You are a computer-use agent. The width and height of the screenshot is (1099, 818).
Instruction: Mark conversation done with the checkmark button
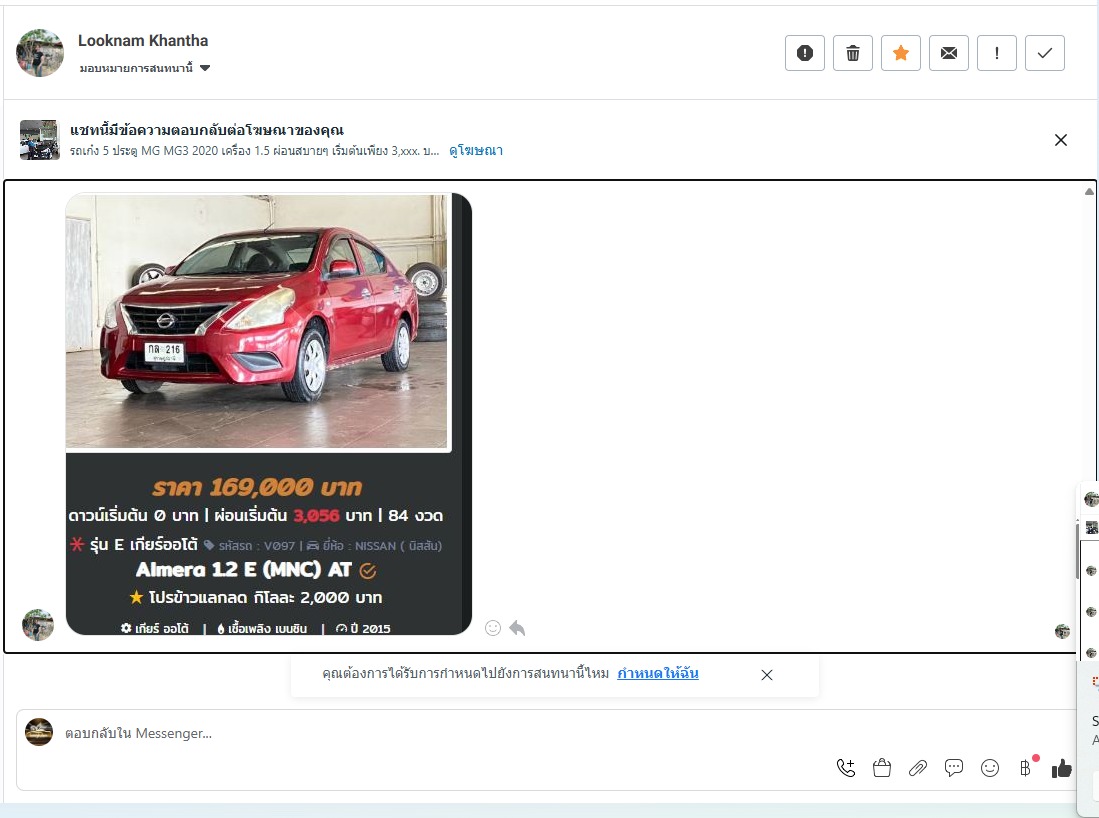click(1045, 53)
